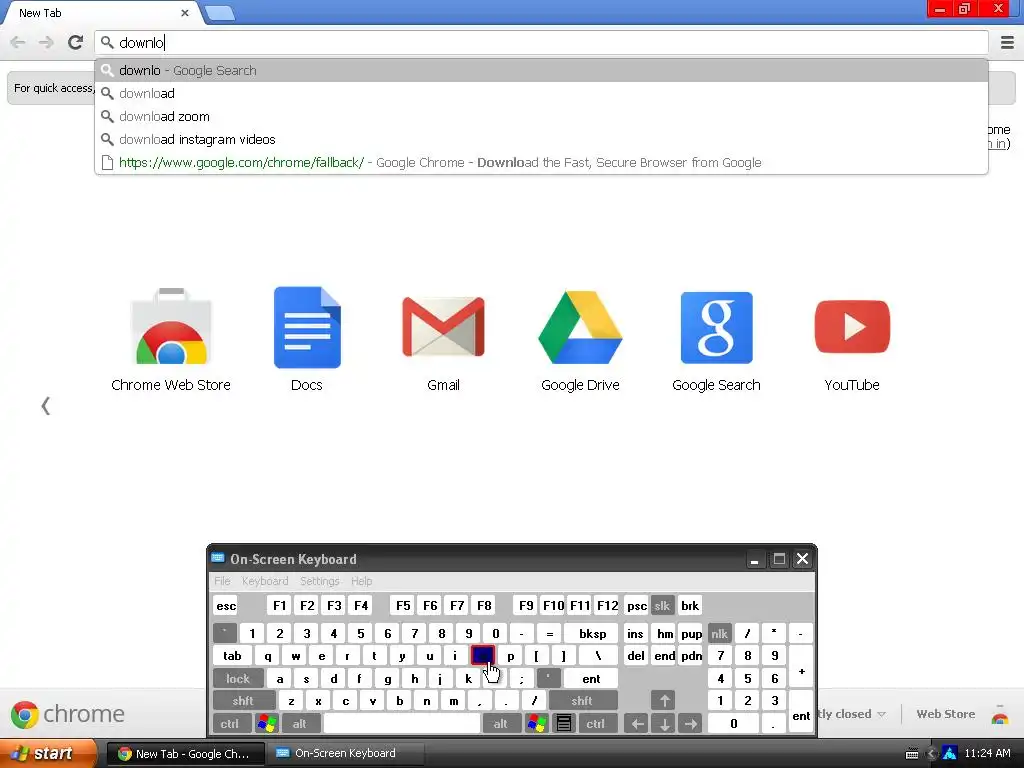
Task: Open the YouTube app icon
Action: point(852,327)
